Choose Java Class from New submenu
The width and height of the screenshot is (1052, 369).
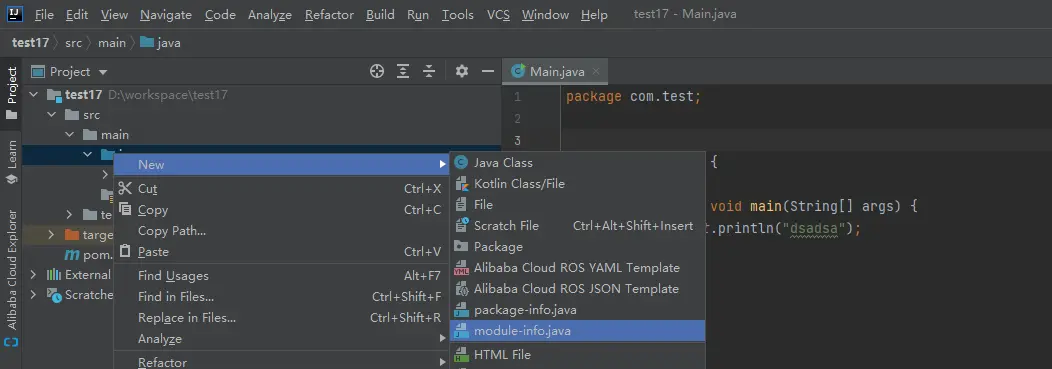pos(578,162)
